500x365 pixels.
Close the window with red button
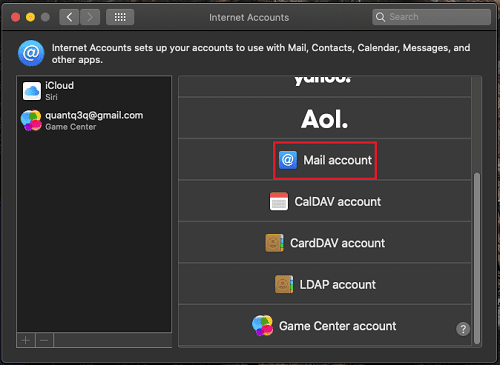pyautogui.click(x=16, y=17)
